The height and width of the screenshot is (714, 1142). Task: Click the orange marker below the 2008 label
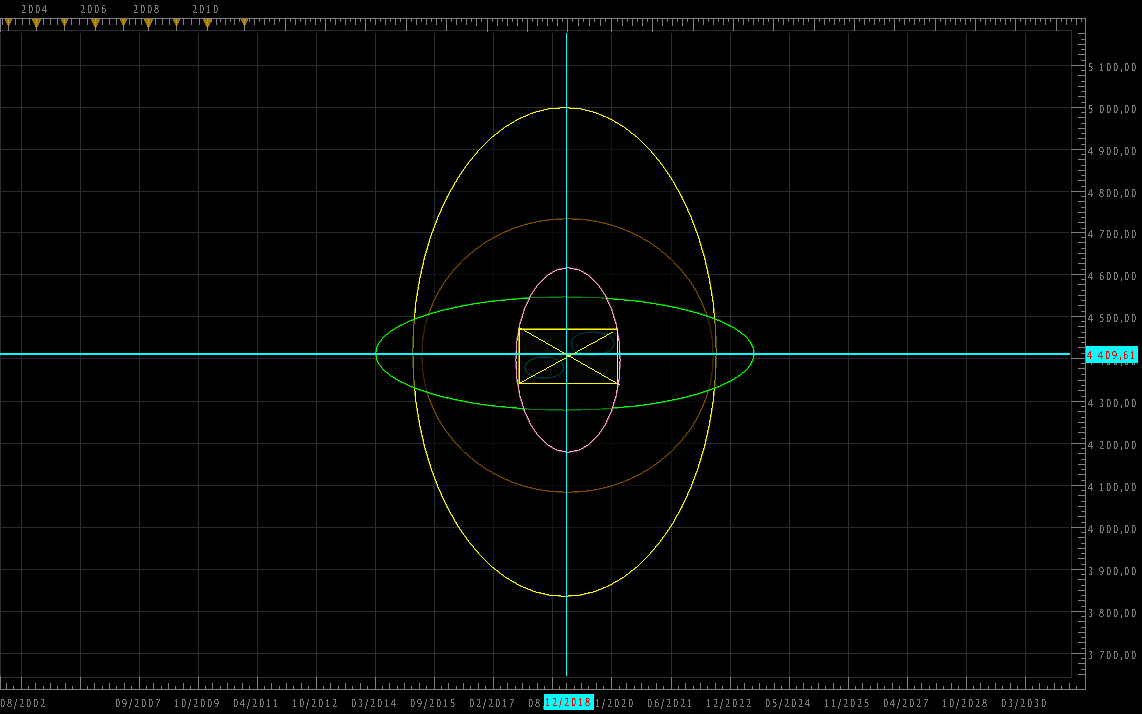pos(148,23)
